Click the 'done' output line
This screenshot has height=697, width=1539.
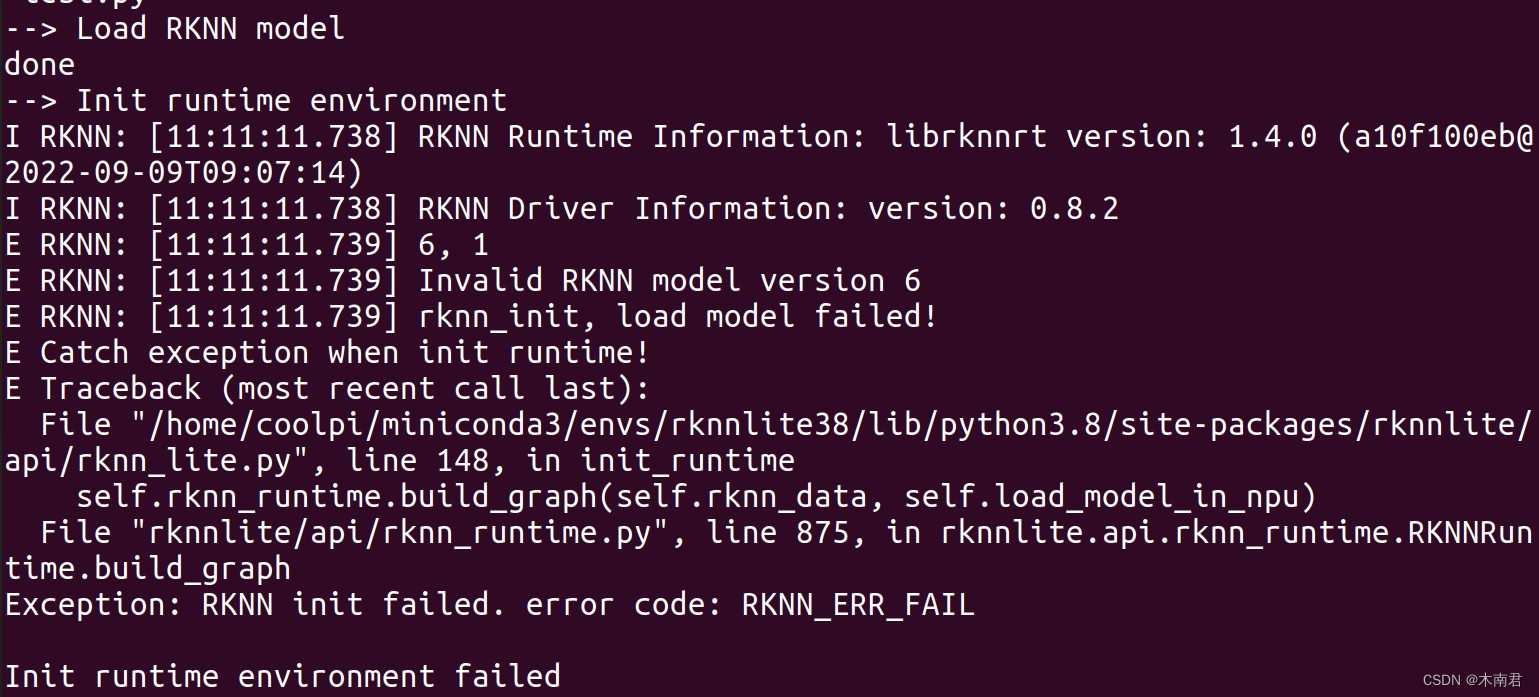[x=40, y=64]
